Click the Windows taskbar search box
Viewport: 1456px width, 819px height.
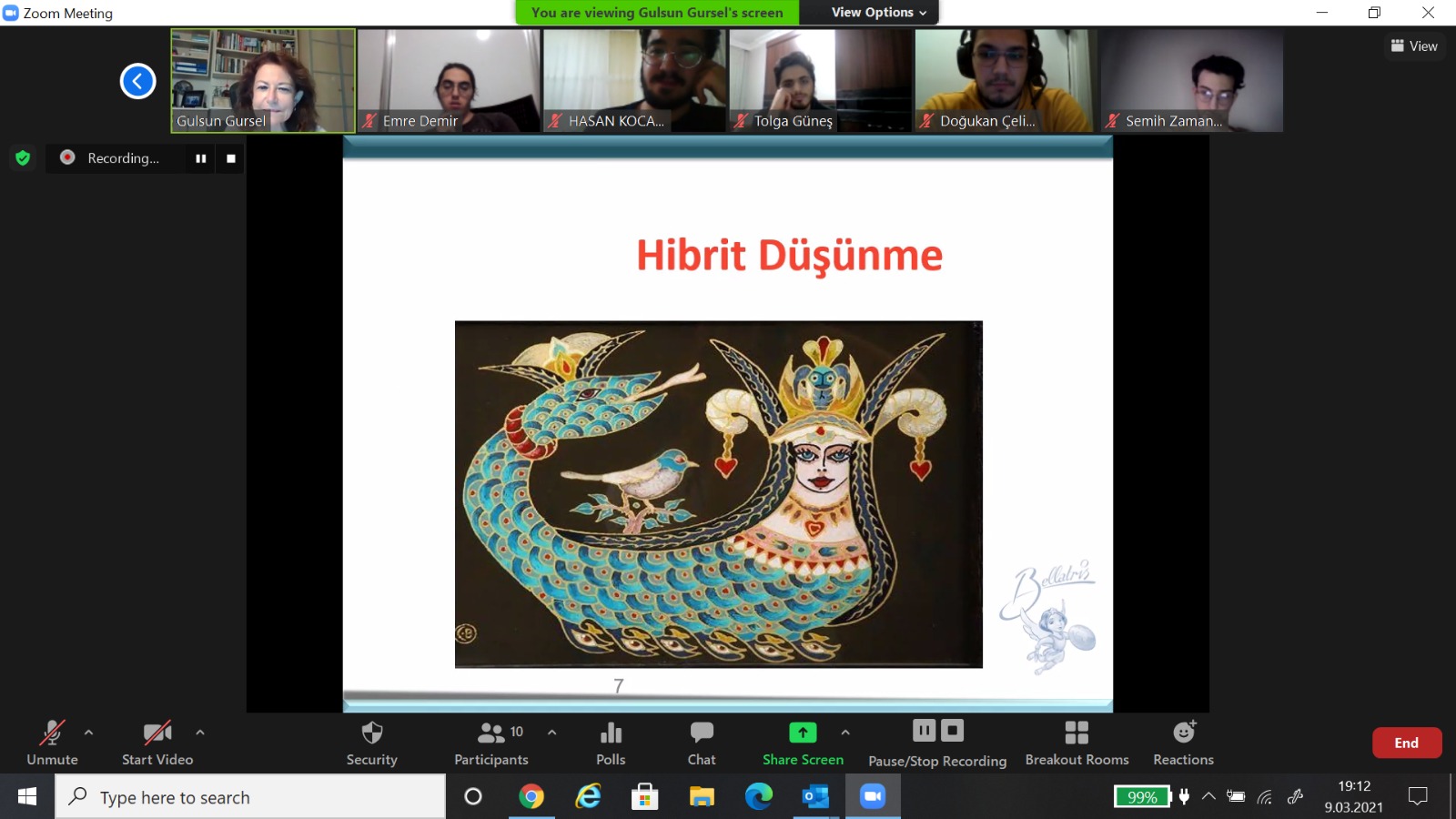pyautogui.click(x=251, y=797)
